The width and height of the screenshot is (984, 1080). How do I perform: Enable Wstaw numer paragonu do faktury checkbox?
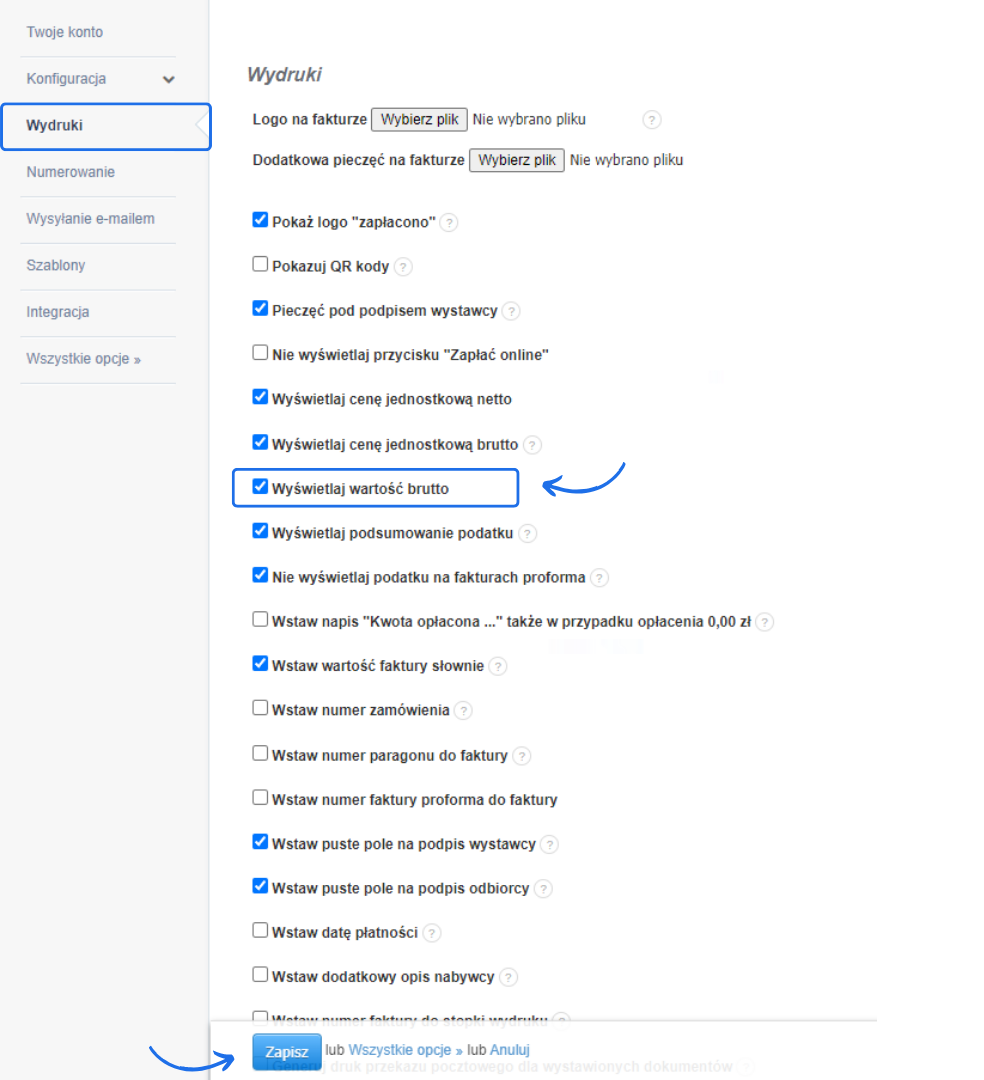click(x=260, y=753)
